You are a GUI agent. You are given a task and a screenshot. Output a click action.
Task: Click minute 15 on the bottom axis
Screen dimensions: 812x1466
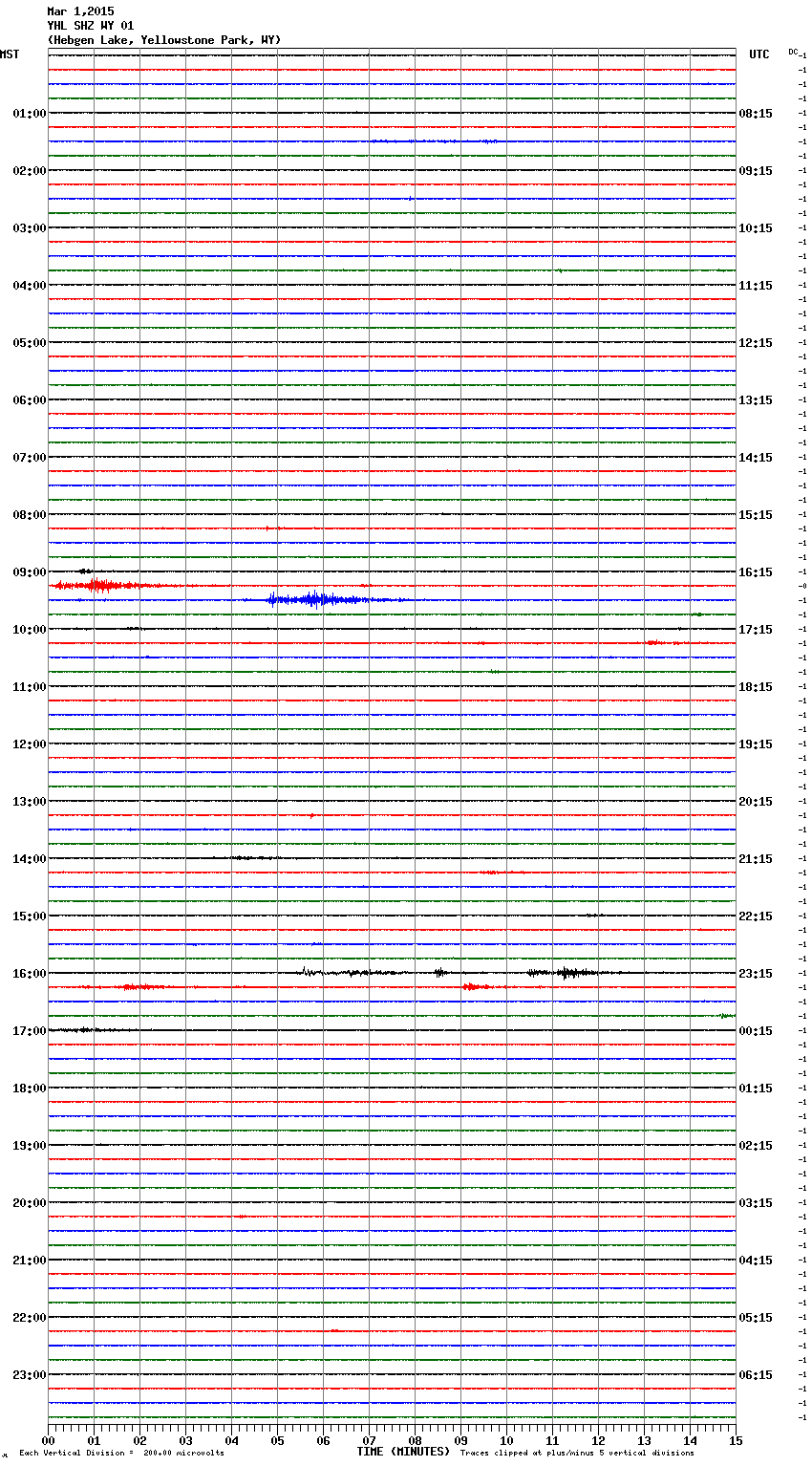735,1440
